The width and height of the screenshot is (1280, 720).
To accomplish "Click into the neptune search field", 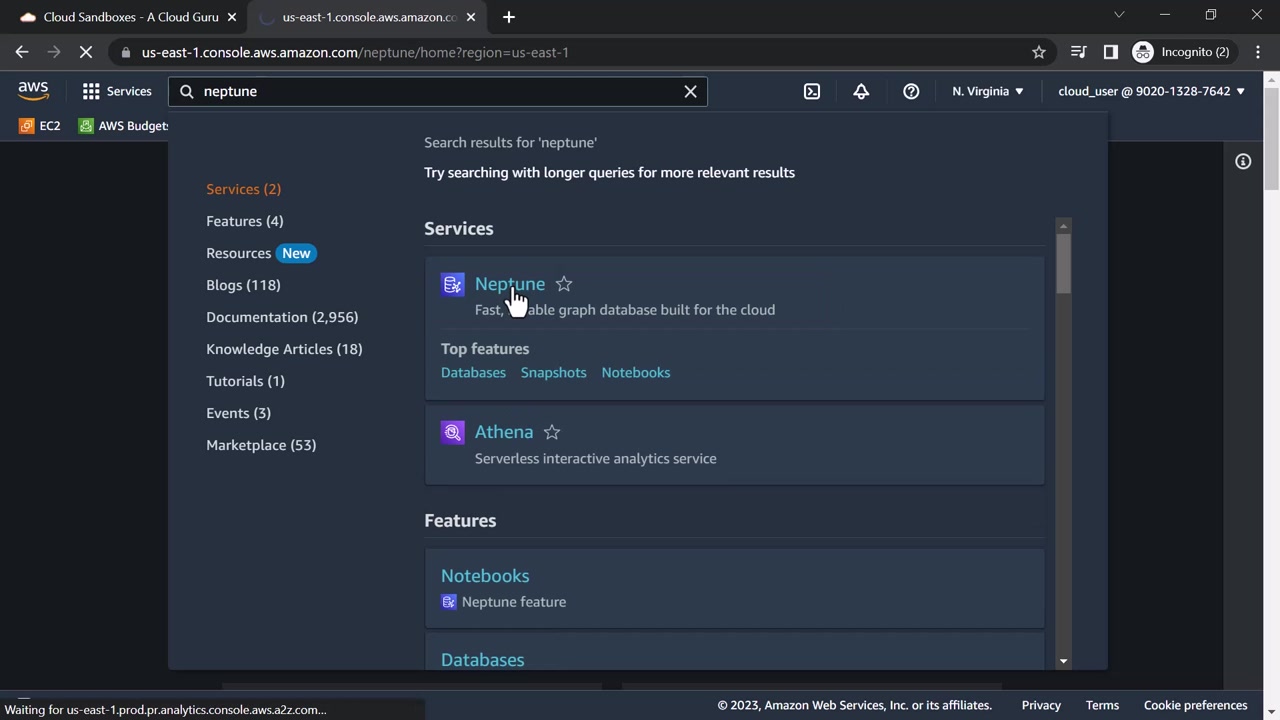I will [x=438, y=91].
